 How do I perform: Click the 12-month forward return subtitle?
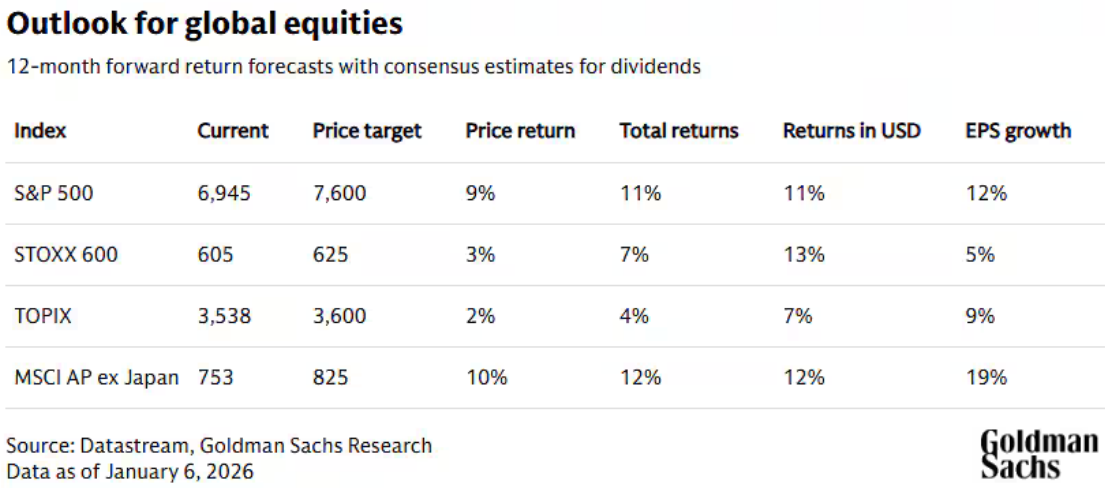tap(353, 67)
